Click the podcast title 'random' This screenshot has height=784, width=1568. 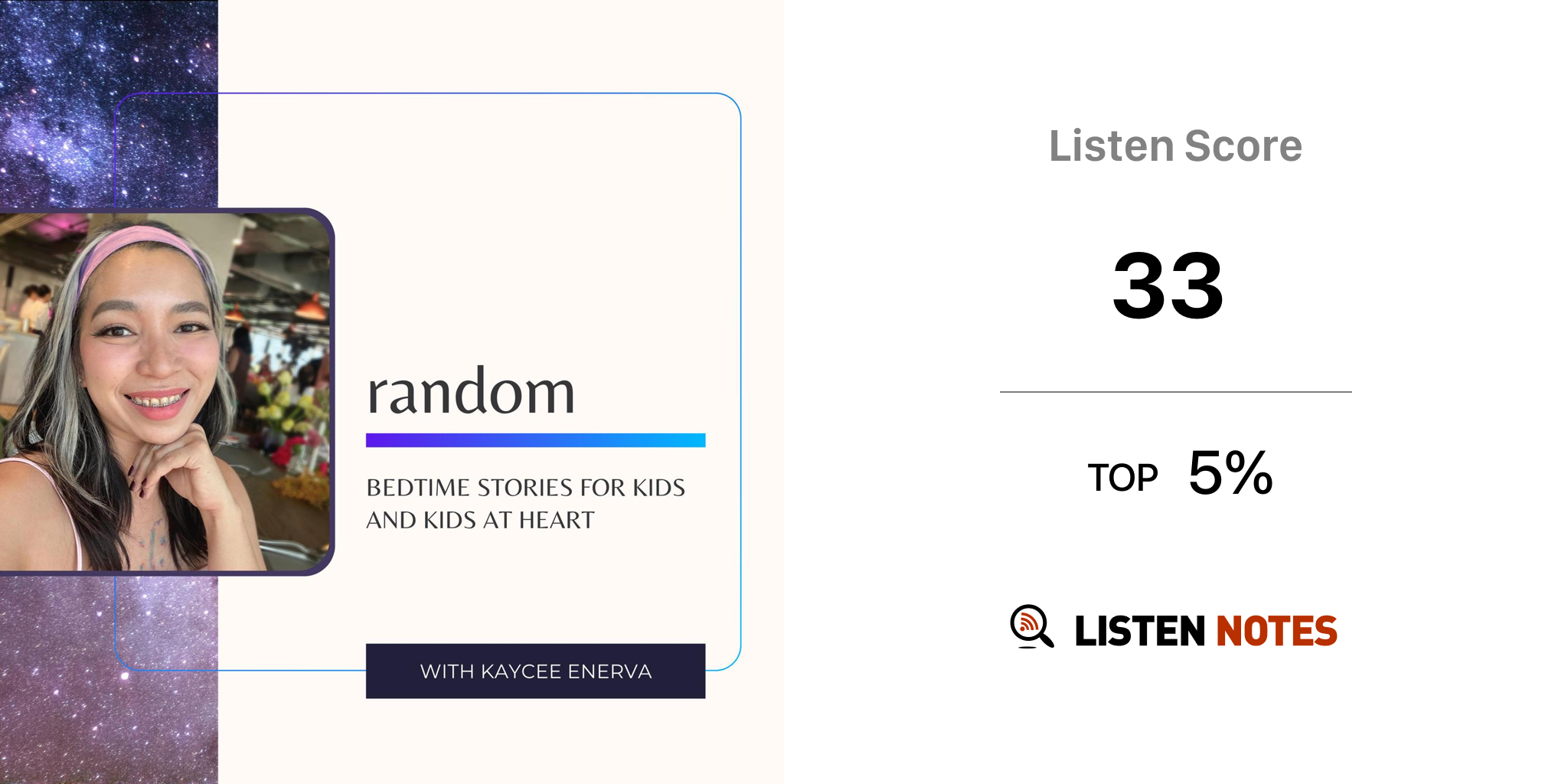click(471, 392)
